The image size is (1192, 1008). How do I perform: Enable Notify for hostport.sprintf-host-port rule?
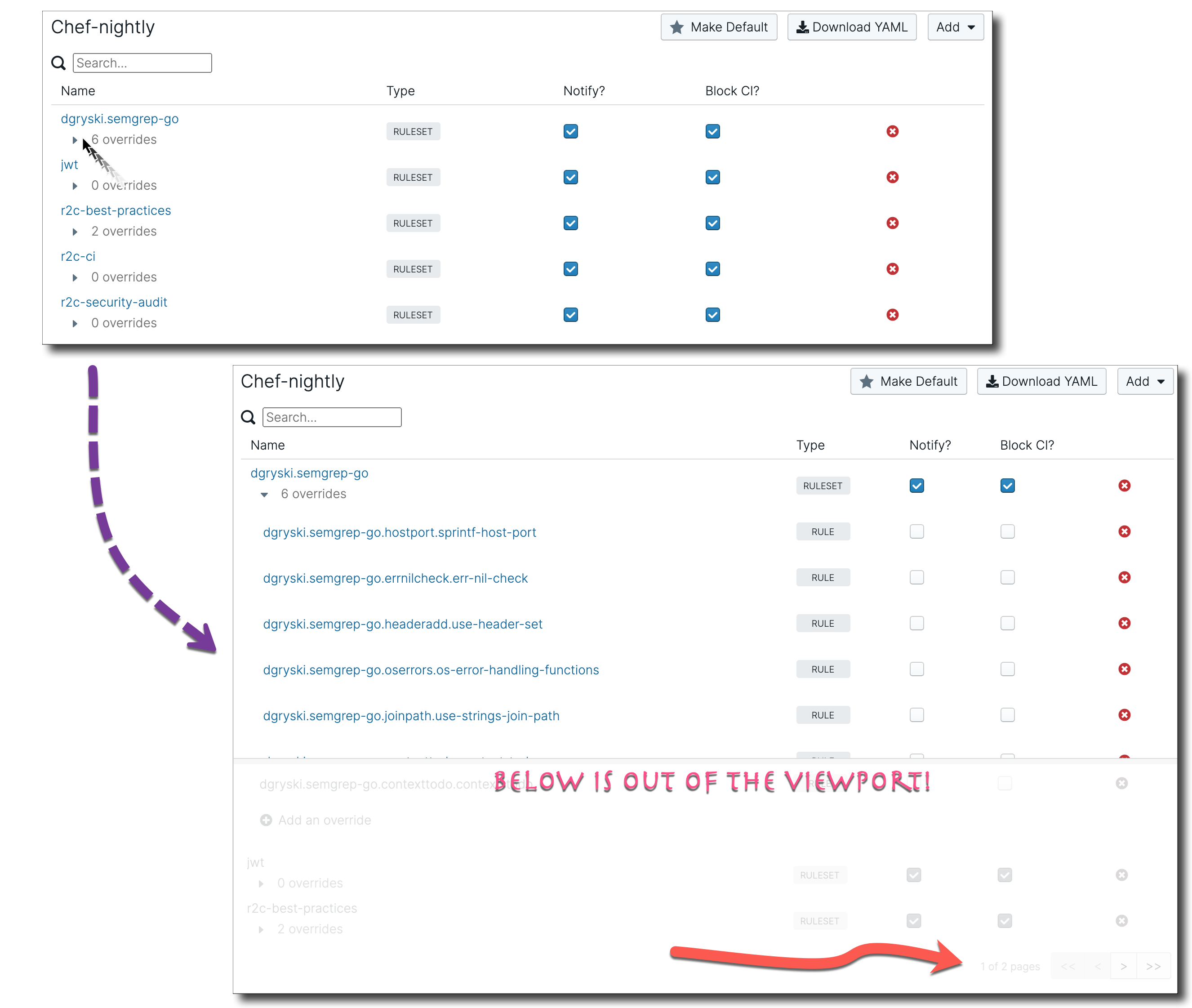tap(916, 531)
